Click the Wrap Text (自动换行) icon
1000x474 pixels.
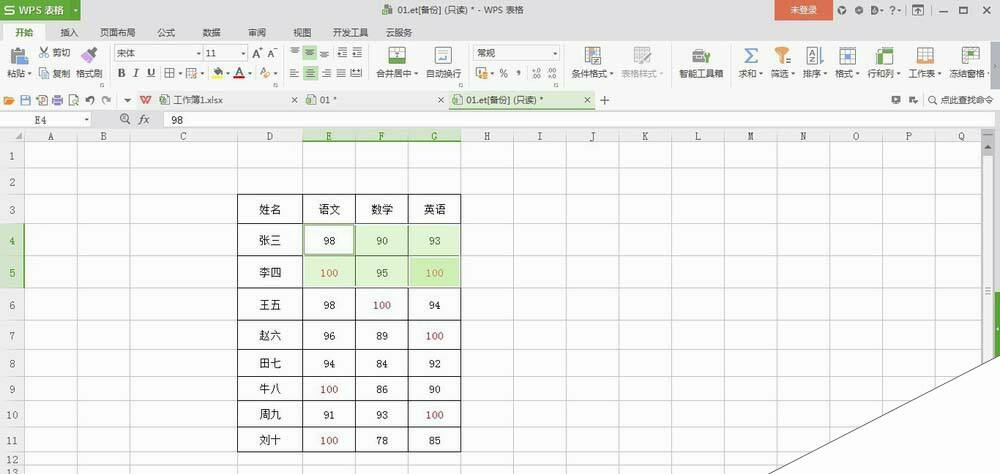pyautogui.click(x=443, y=56)
